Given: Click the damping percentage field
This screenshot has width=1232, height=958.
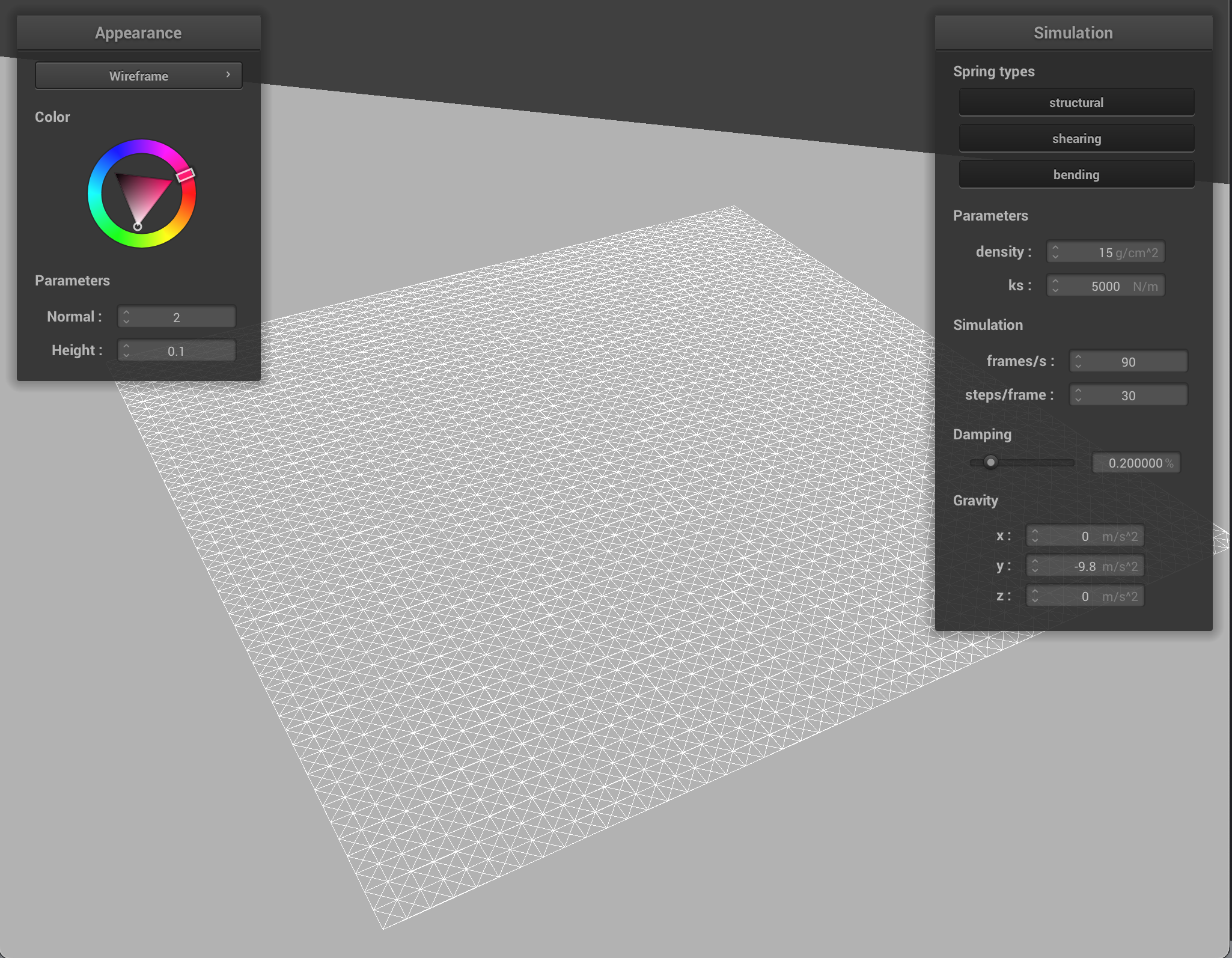Looking at the screenshot, I should (1136, 463).
